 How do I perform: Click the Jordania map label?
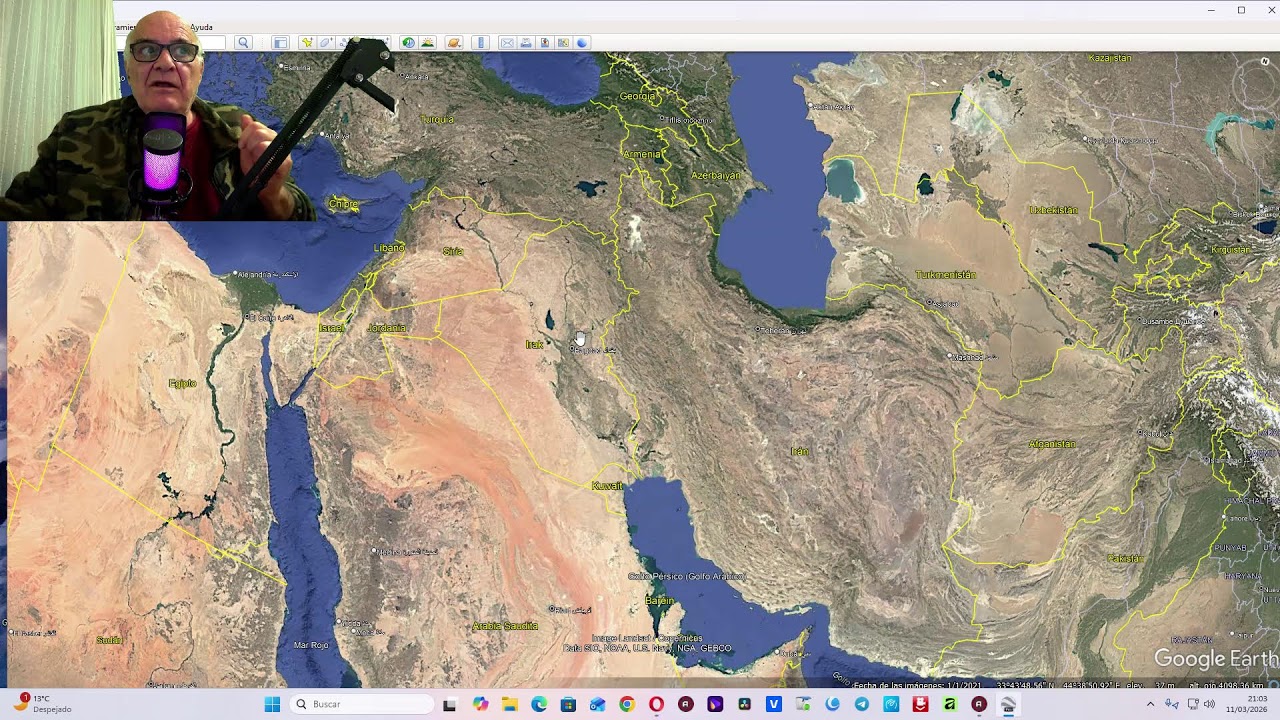387,328
